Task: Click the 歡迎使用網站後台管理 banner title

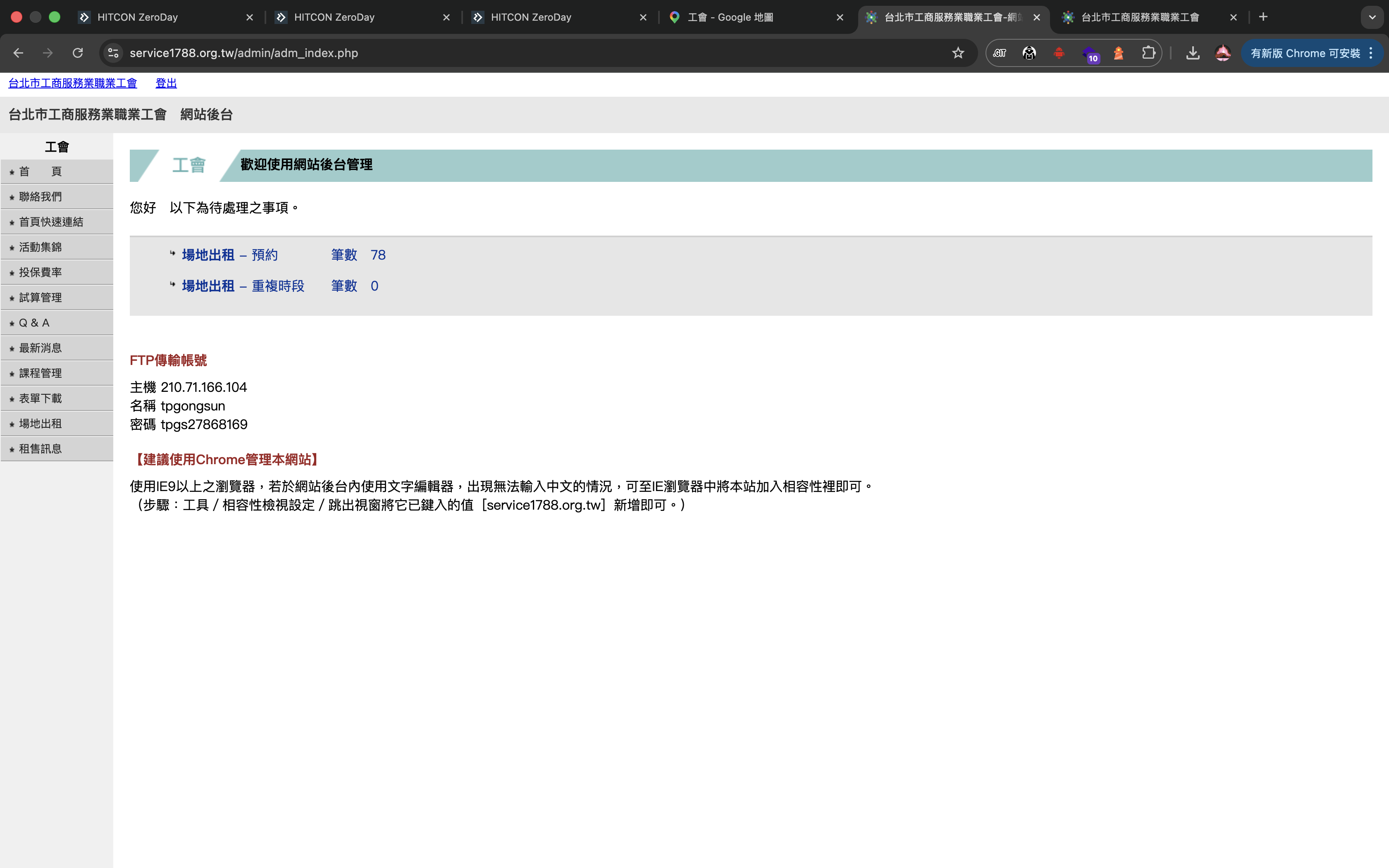Action: pos(306,165)
